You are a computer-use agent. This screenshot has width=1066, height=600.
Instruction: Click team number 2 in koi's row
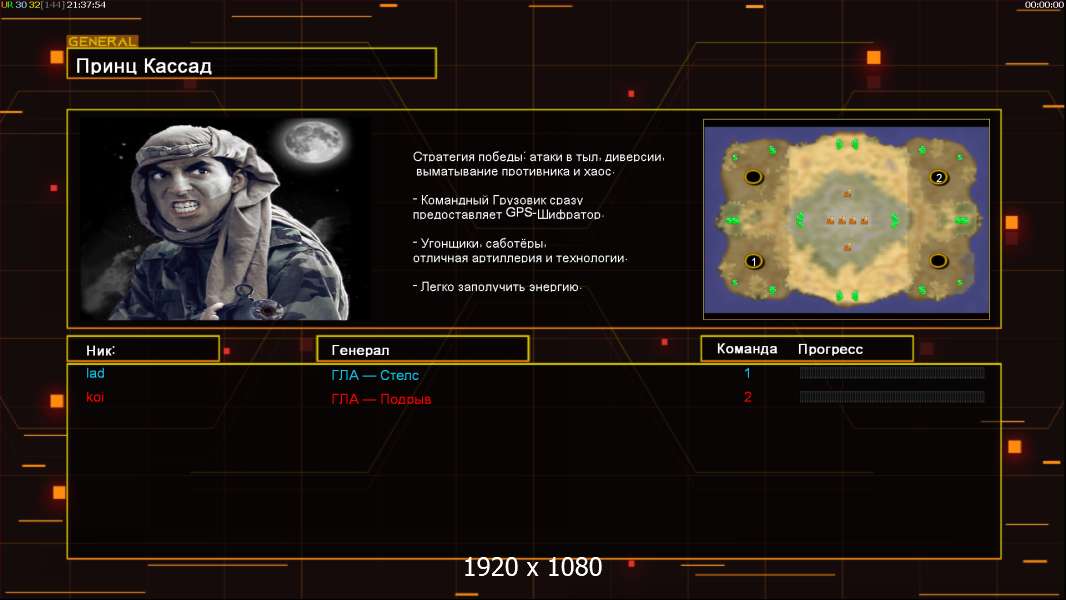[748, 397]
